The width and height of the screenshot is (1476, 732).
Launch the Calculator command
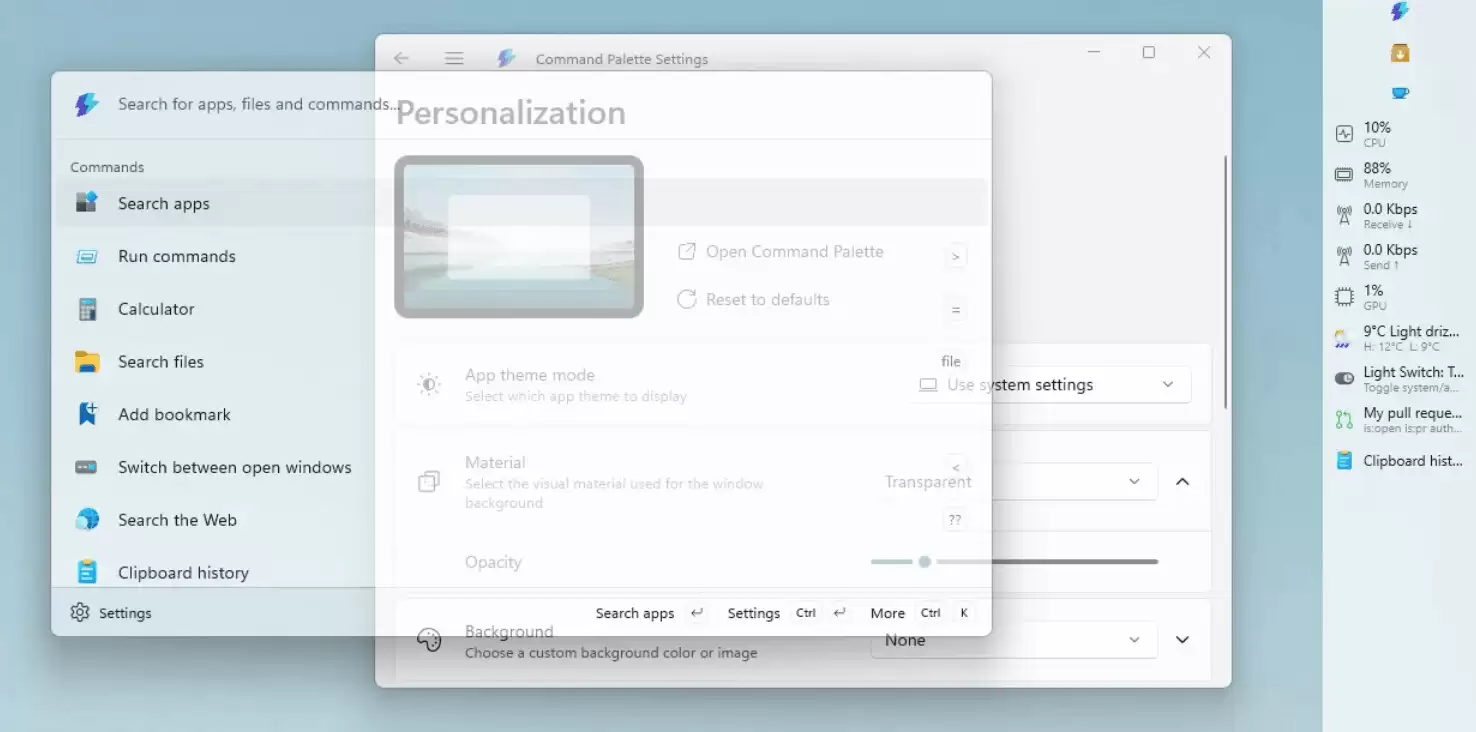click(156, 310)
